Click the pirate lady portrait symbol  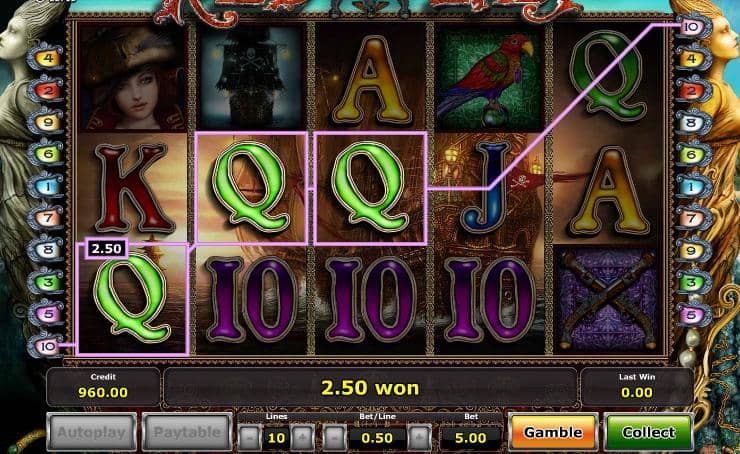133,78
